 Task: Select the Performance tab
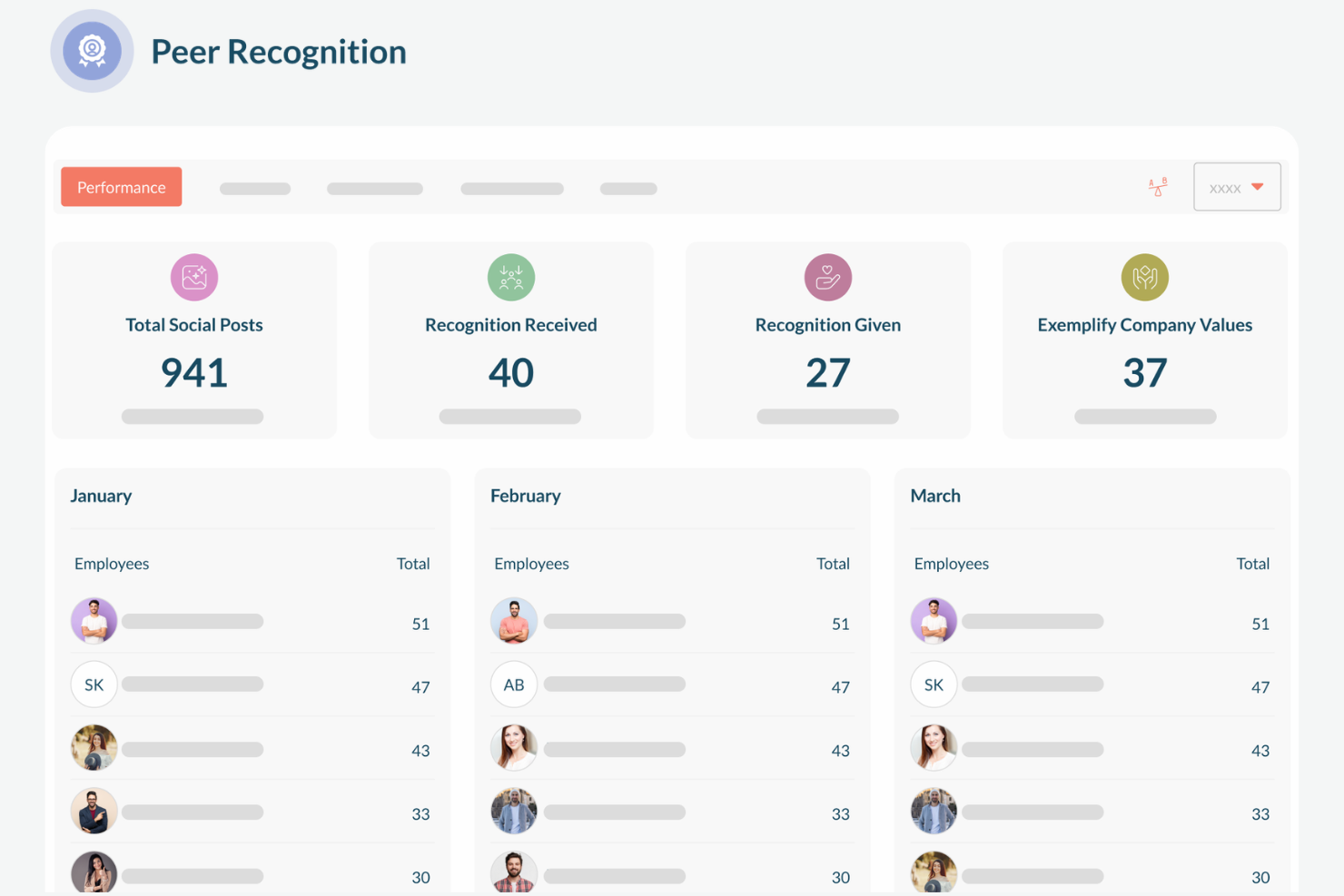point(121,187)
